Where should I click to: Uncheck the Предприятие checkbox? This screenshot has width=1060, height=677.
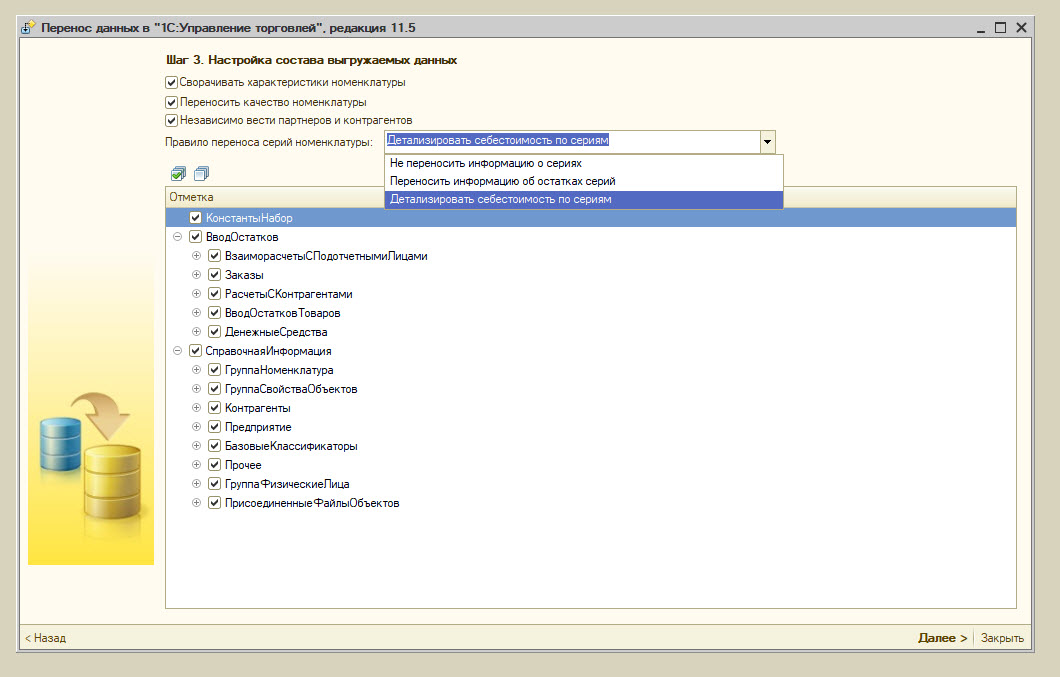point(214,427)
